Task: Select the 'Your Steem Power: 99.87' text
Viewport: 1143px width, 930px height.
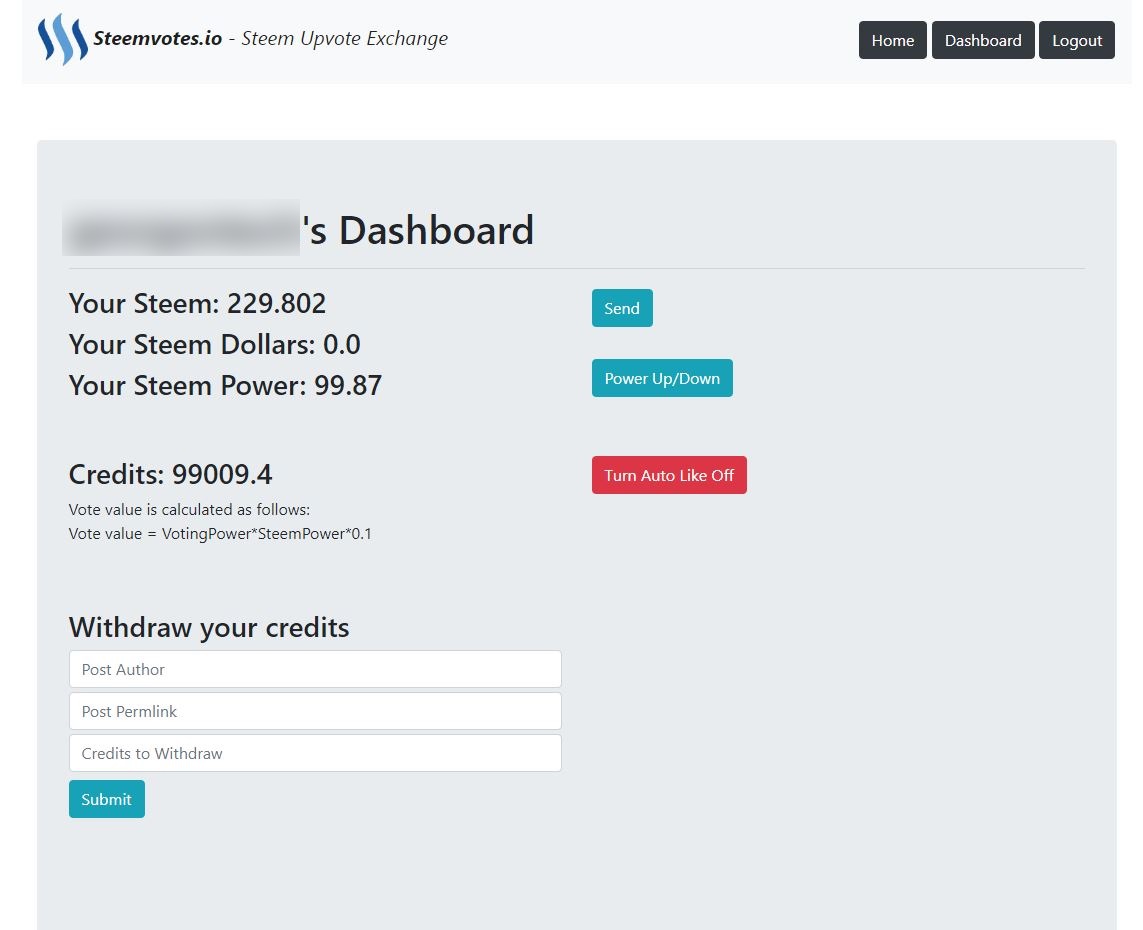Action: [x=225, y=385]
